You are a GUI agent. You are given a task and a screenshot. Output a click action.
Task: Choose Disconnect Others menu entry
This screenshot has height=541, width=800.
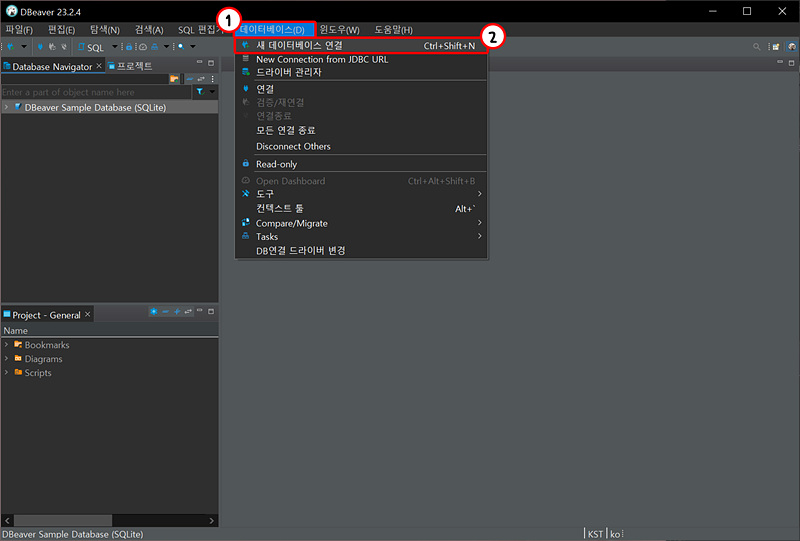coord(361,146)
